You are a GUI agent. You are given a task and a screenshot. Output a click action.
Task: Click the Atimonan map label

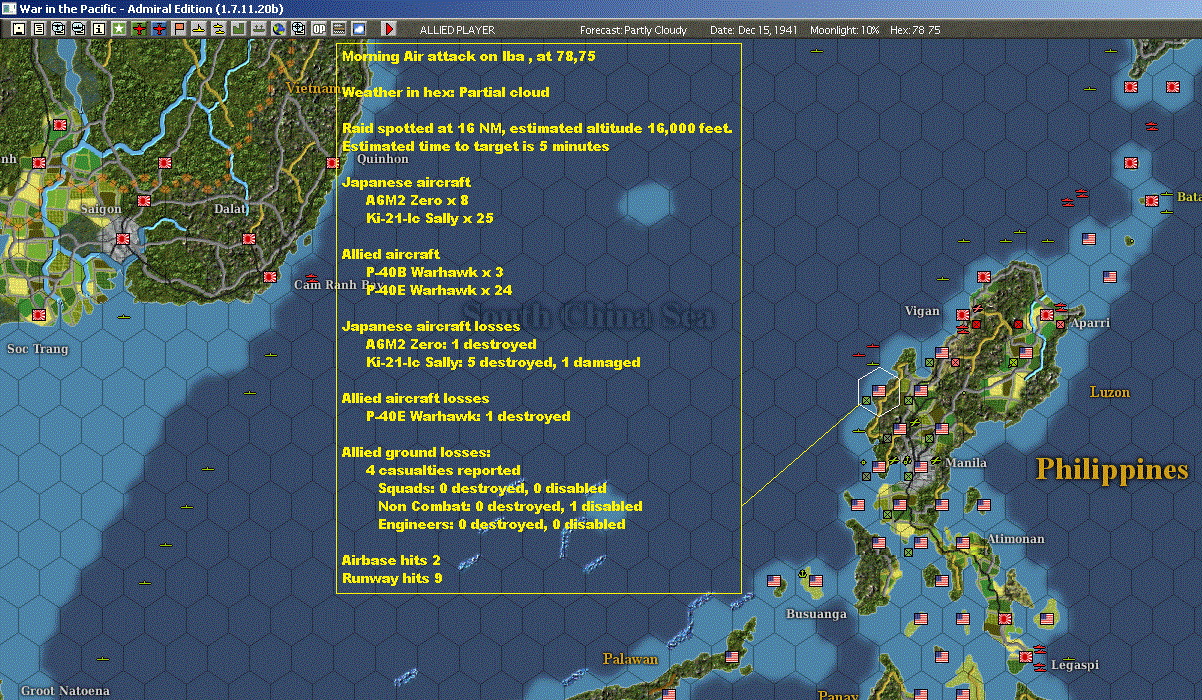1015,539
